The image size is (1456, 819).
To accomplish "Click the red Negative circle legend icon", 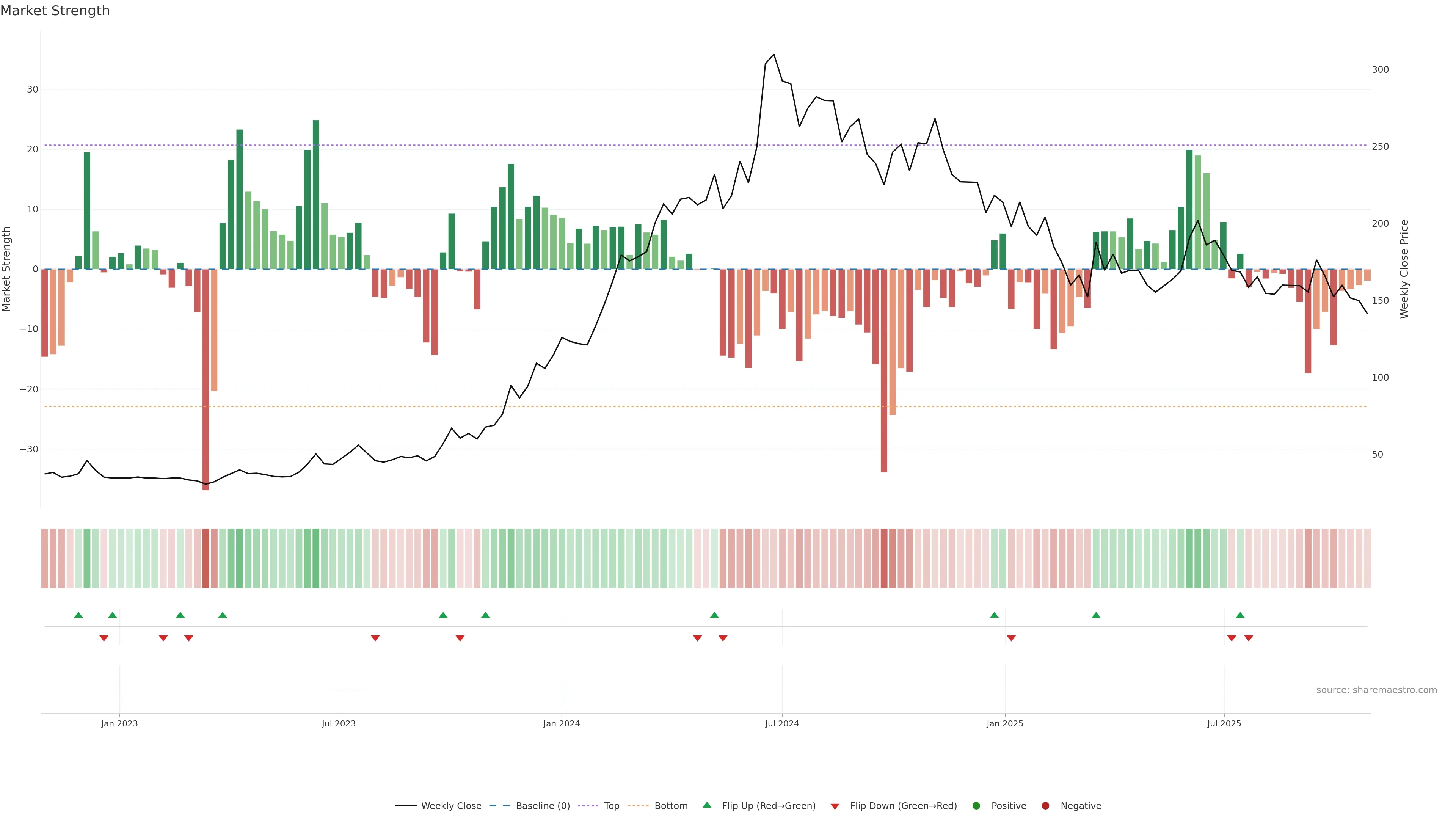I will coord(1045,806).
